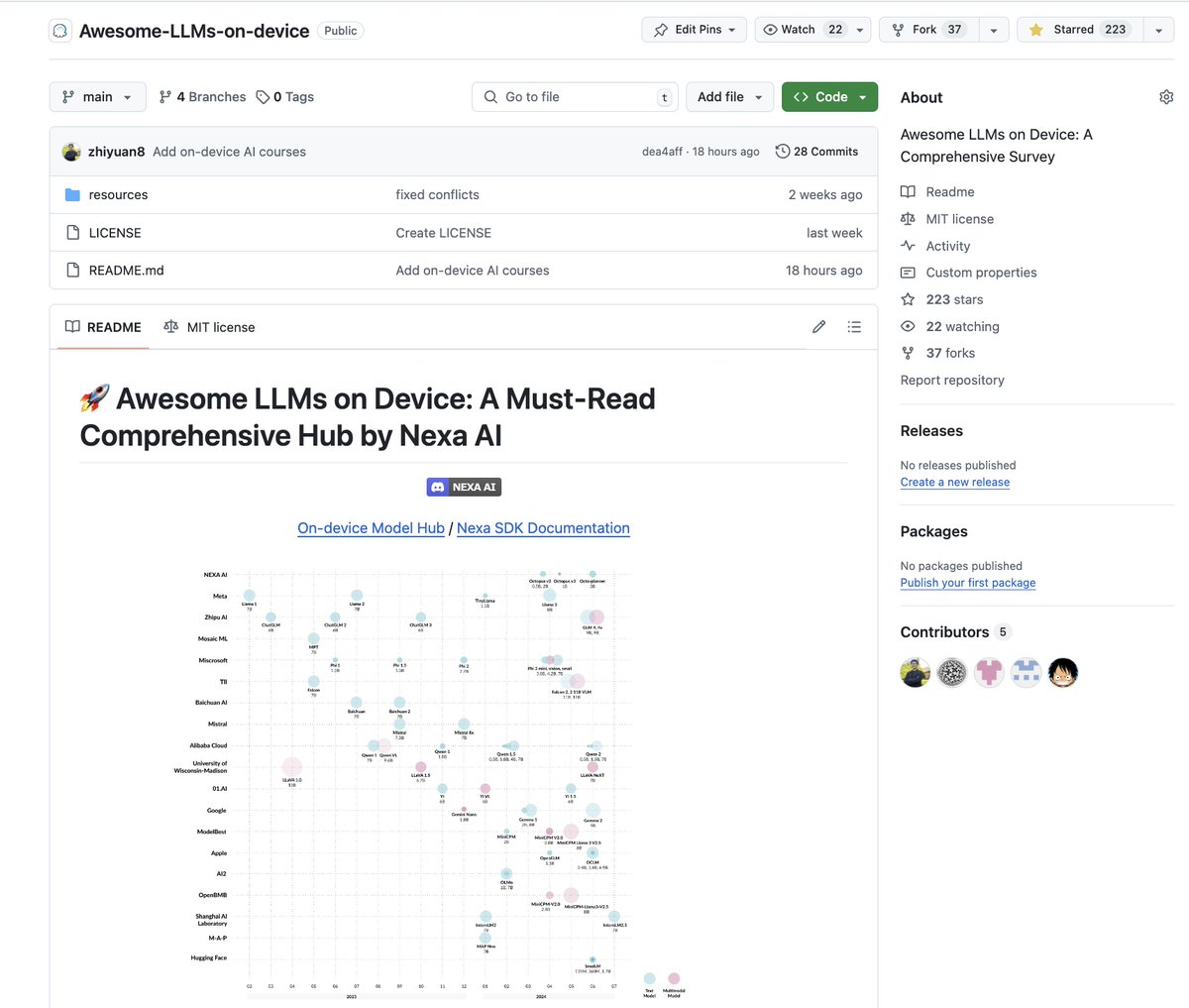This screenshot has width=1189, height=1008.
Task: Open the star lists dropdown arrow
Action: click(1159, 30)
